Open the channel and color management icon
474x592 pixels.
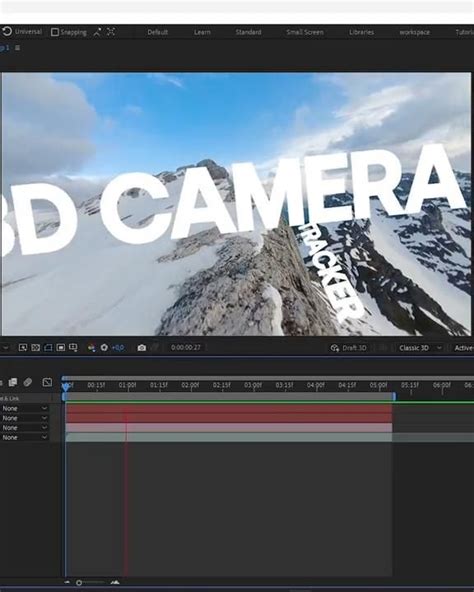91,348
